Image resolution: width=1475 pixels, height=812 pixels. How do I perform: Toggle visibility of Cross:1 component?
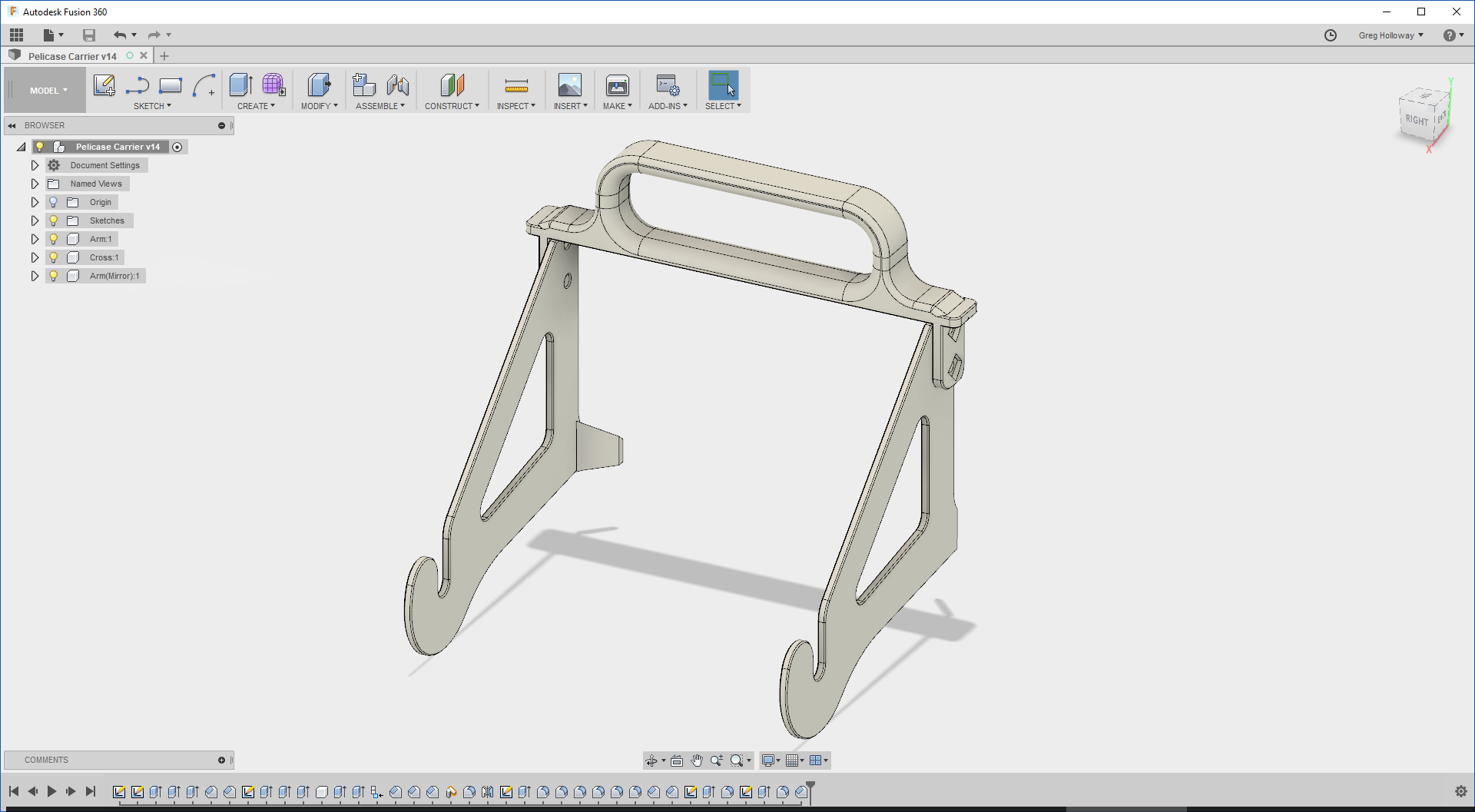tap(53, 257)
